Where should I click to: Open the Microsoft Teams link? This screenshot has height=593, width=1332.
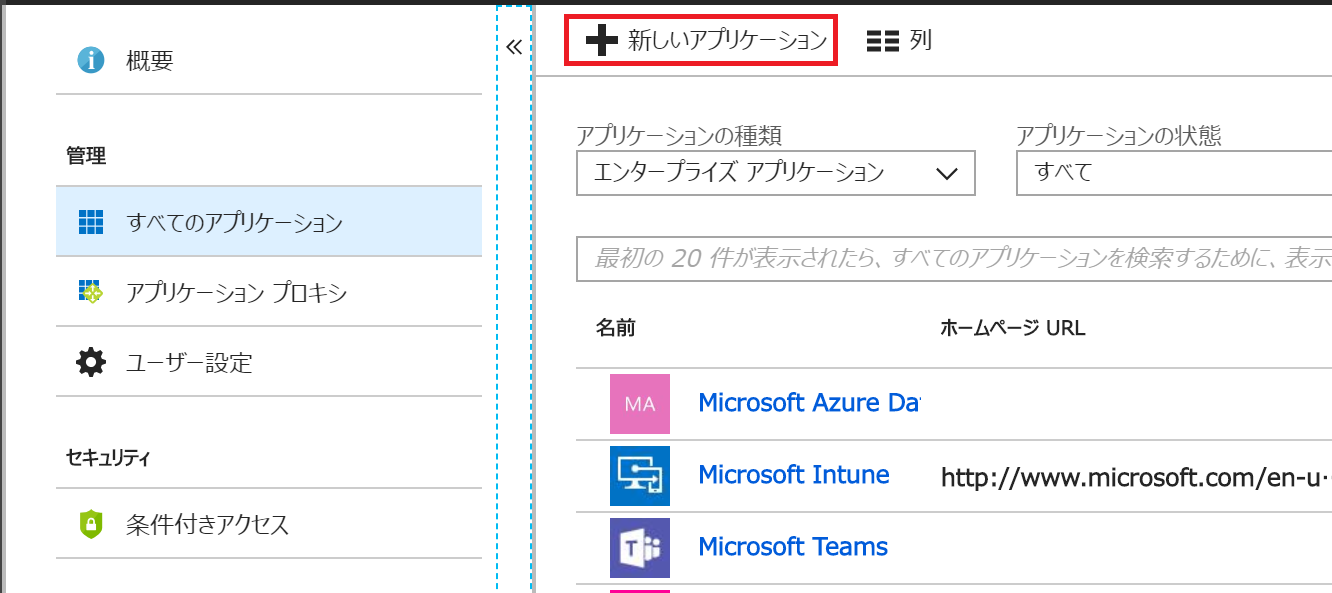pyautogui.click(x=793, y=546)
